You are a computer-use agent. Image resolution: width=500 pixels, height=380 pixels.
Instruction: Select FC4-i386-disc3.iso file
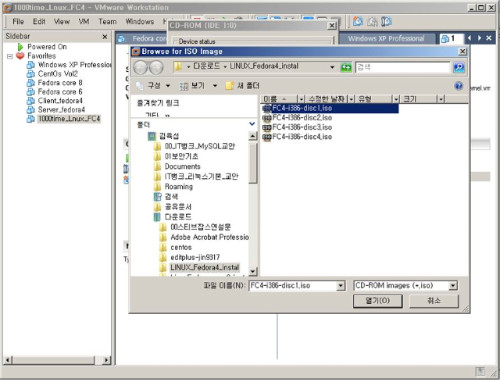click(297, 127)
